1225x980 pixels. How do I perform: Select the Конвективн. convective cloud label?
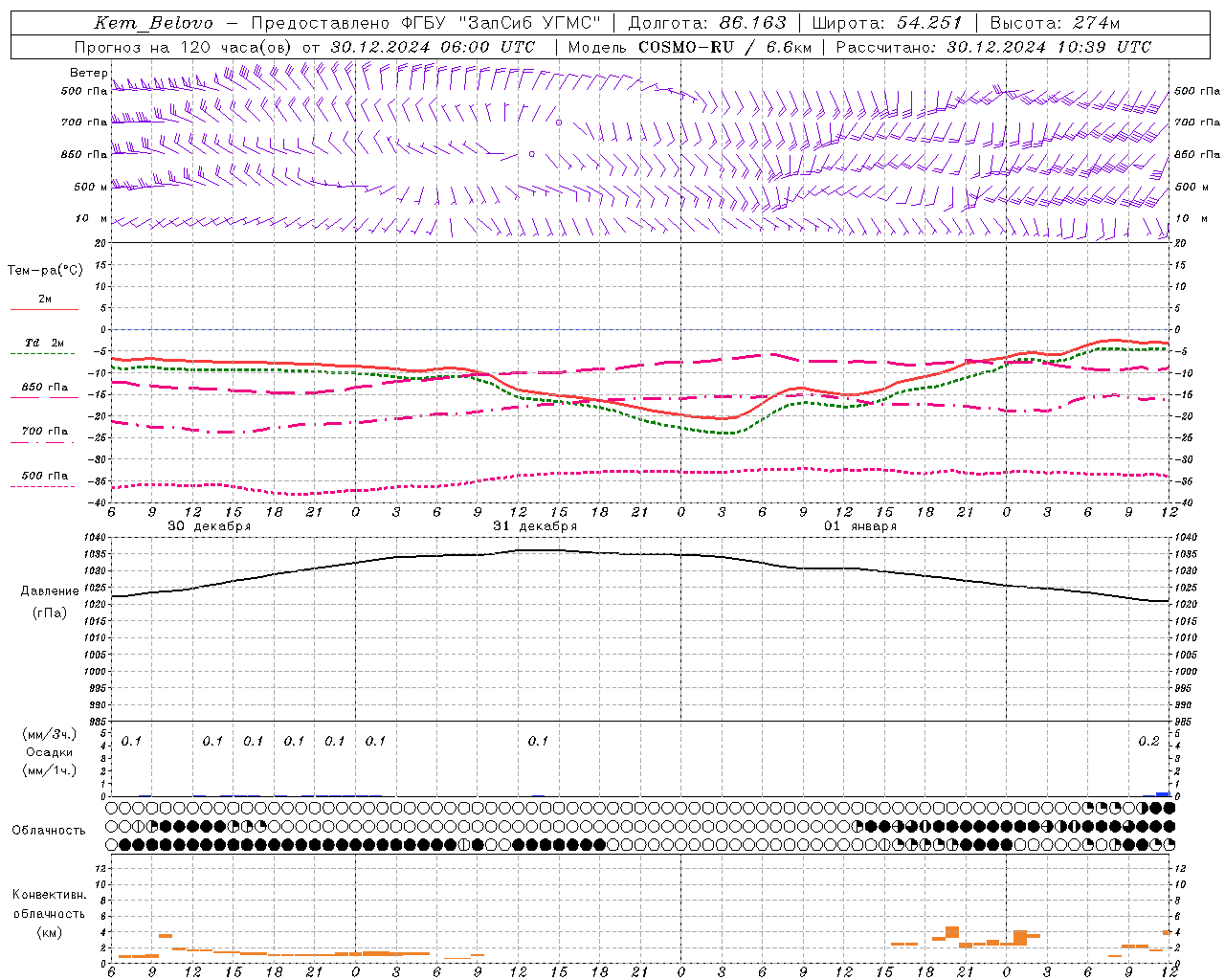(x=49, y=895)
